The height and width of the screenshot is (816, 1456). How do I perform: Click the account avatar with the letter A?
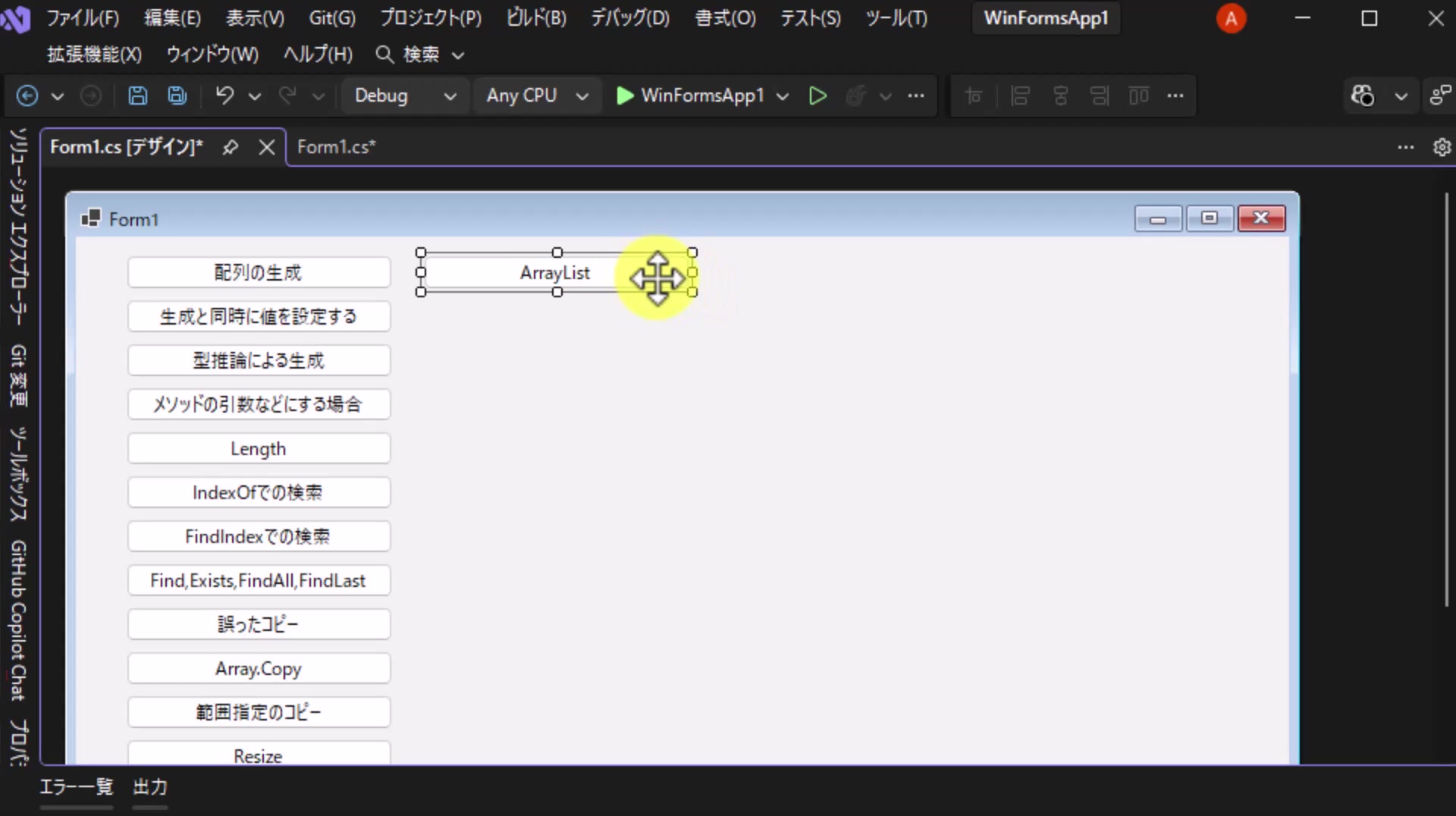(x=1231, y=18)
